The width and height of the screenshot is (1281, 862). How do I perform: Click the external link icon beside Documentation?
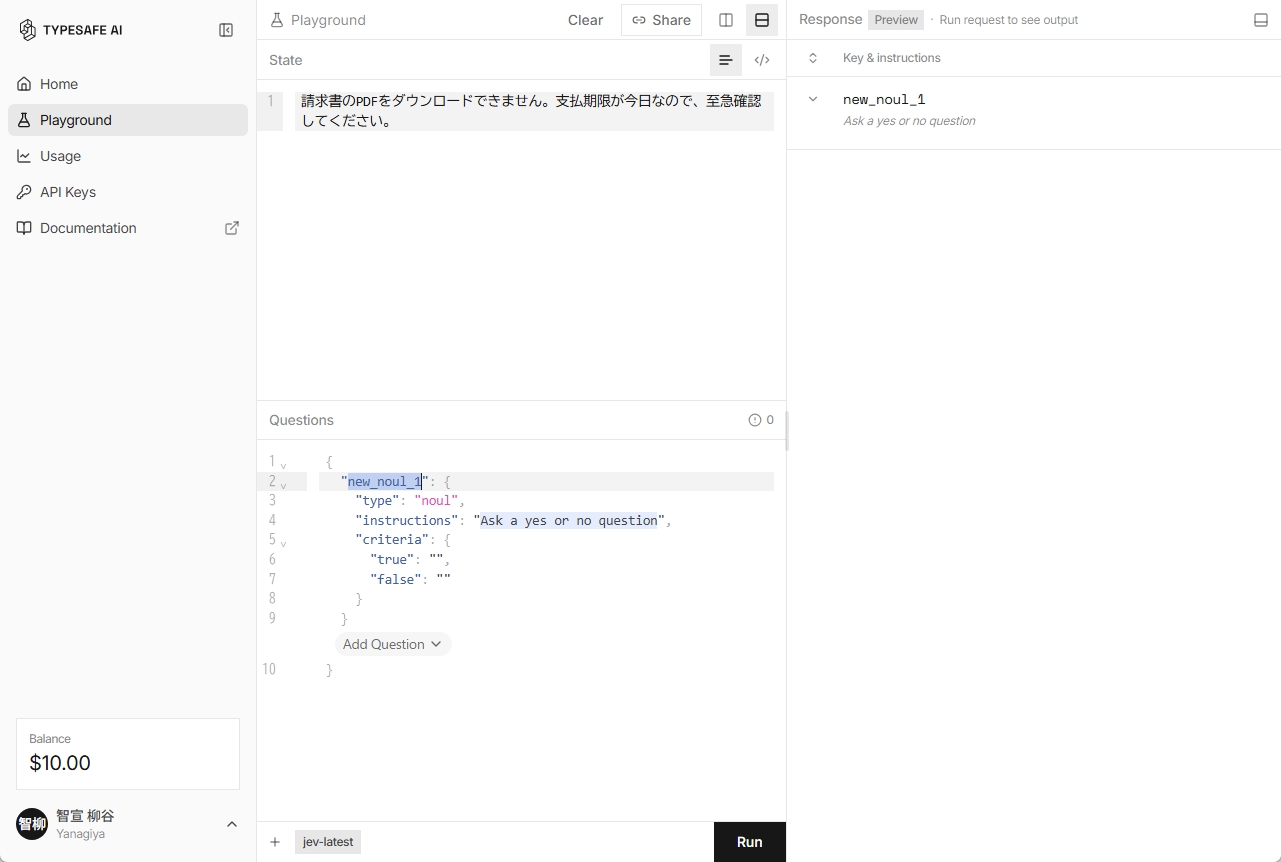pyautogui.click(x=232, y=228)
